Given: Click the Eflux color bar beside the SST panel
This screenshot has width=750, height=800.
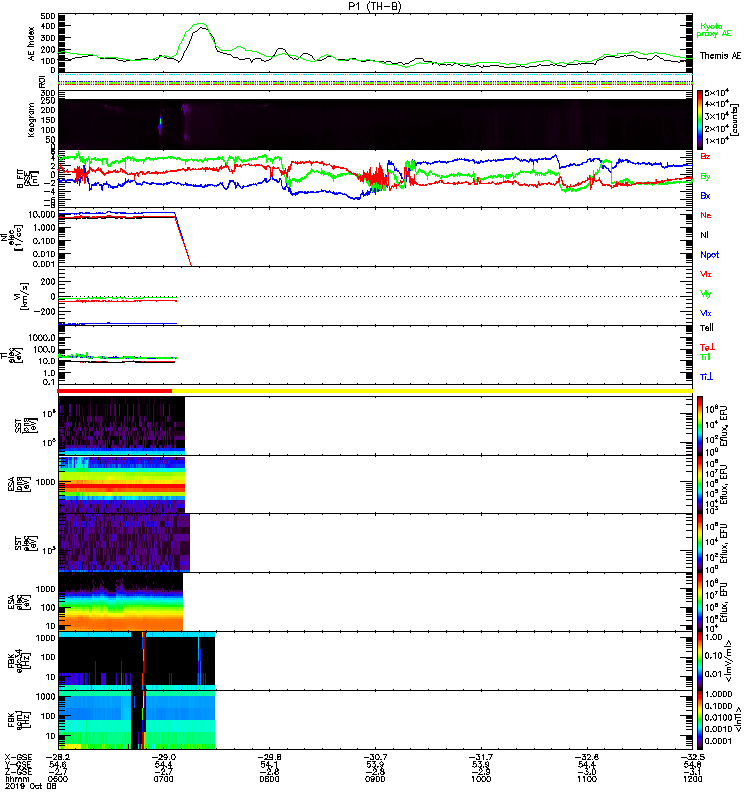Looking at the screenshot, I should click(x=701, y=425).
